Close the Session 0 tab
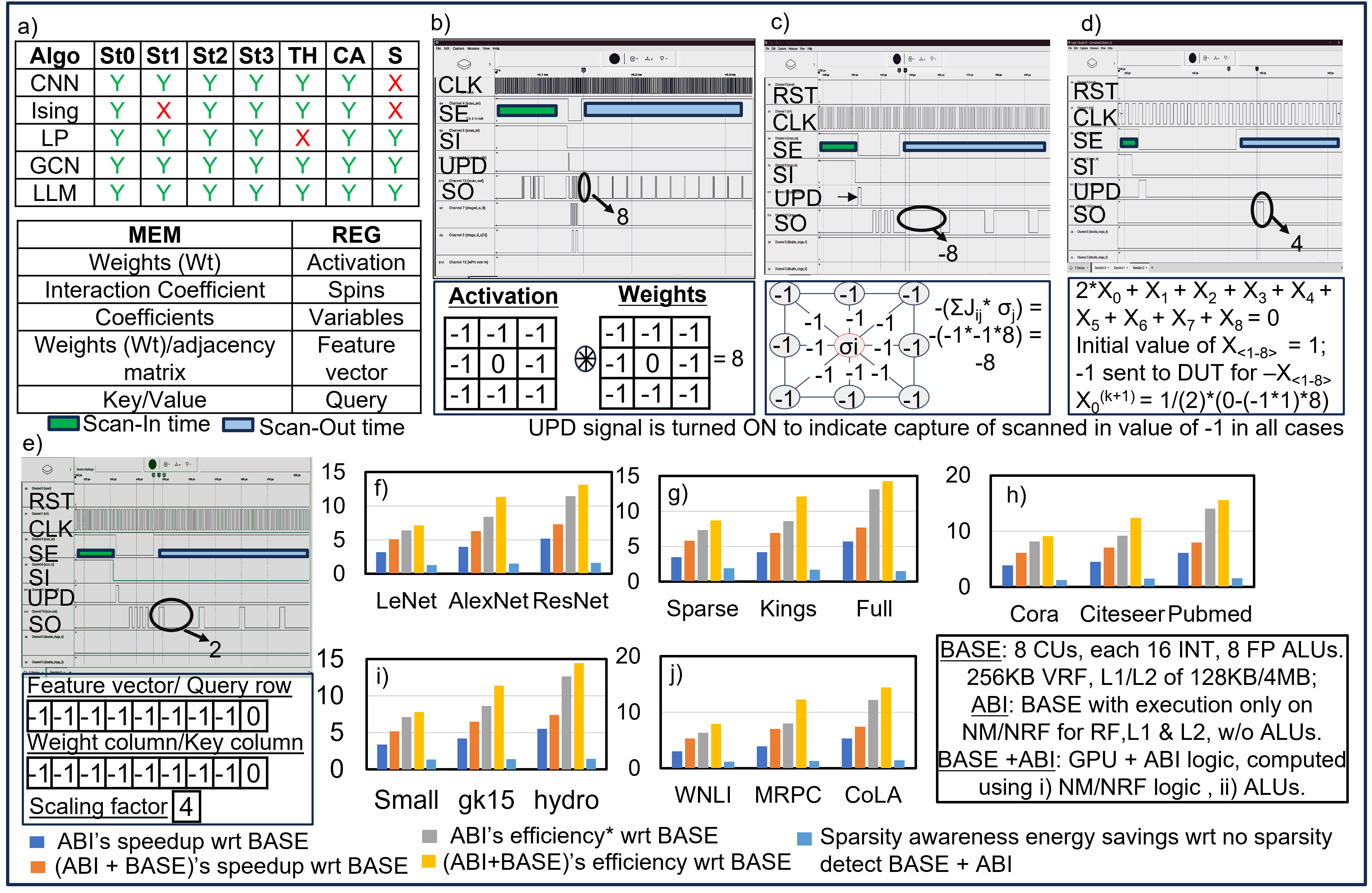This screenshot has width=1372, height=893. tap(1108, 267)
